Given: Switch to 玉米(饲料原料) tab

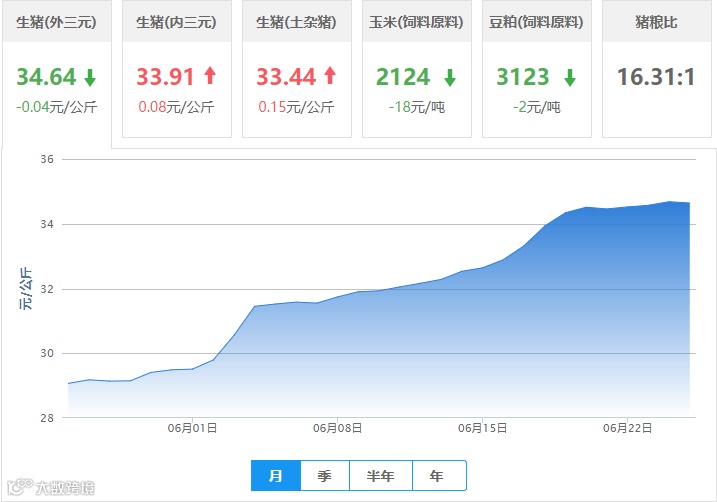Looking at the screenshot, I should click(417, 69).
